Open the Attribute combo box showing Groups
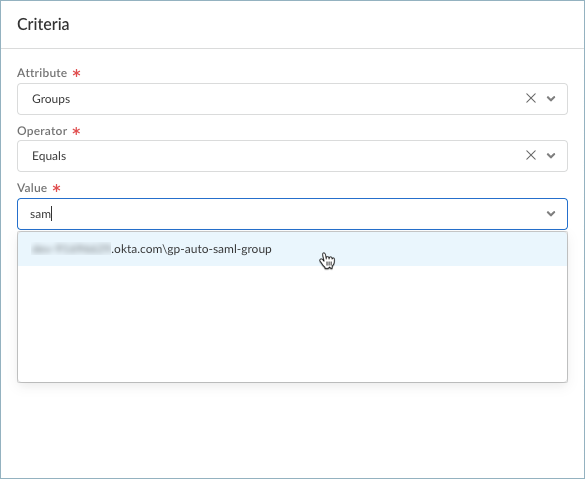This screenshot has width=585, height=479. click(x=292, y=99)
